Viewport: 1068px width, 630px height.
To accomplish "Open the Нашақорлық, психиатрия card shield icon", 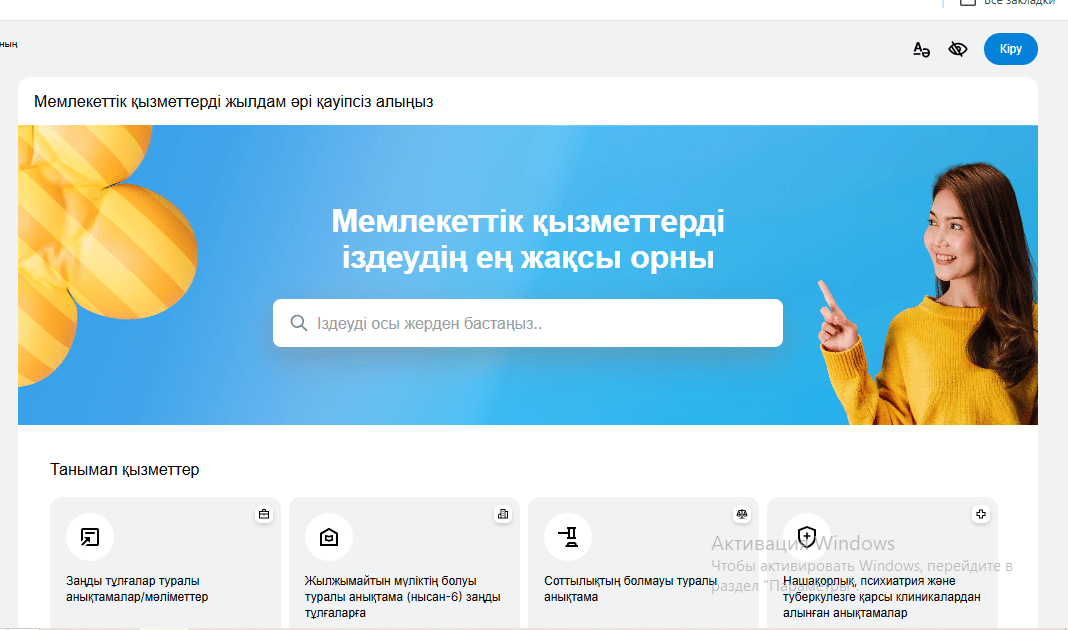I will [x=806, y=537].
